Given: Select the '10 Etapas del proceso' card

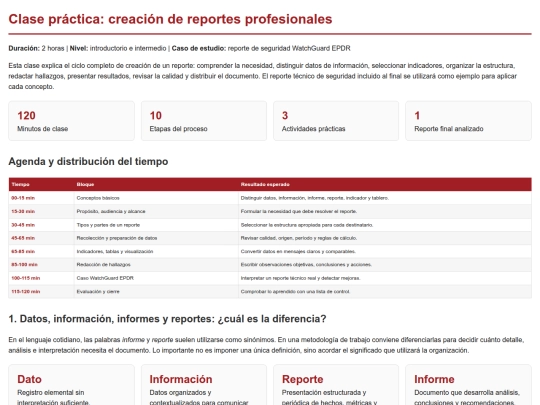Looking at the screenshot, I should point(204,121).
